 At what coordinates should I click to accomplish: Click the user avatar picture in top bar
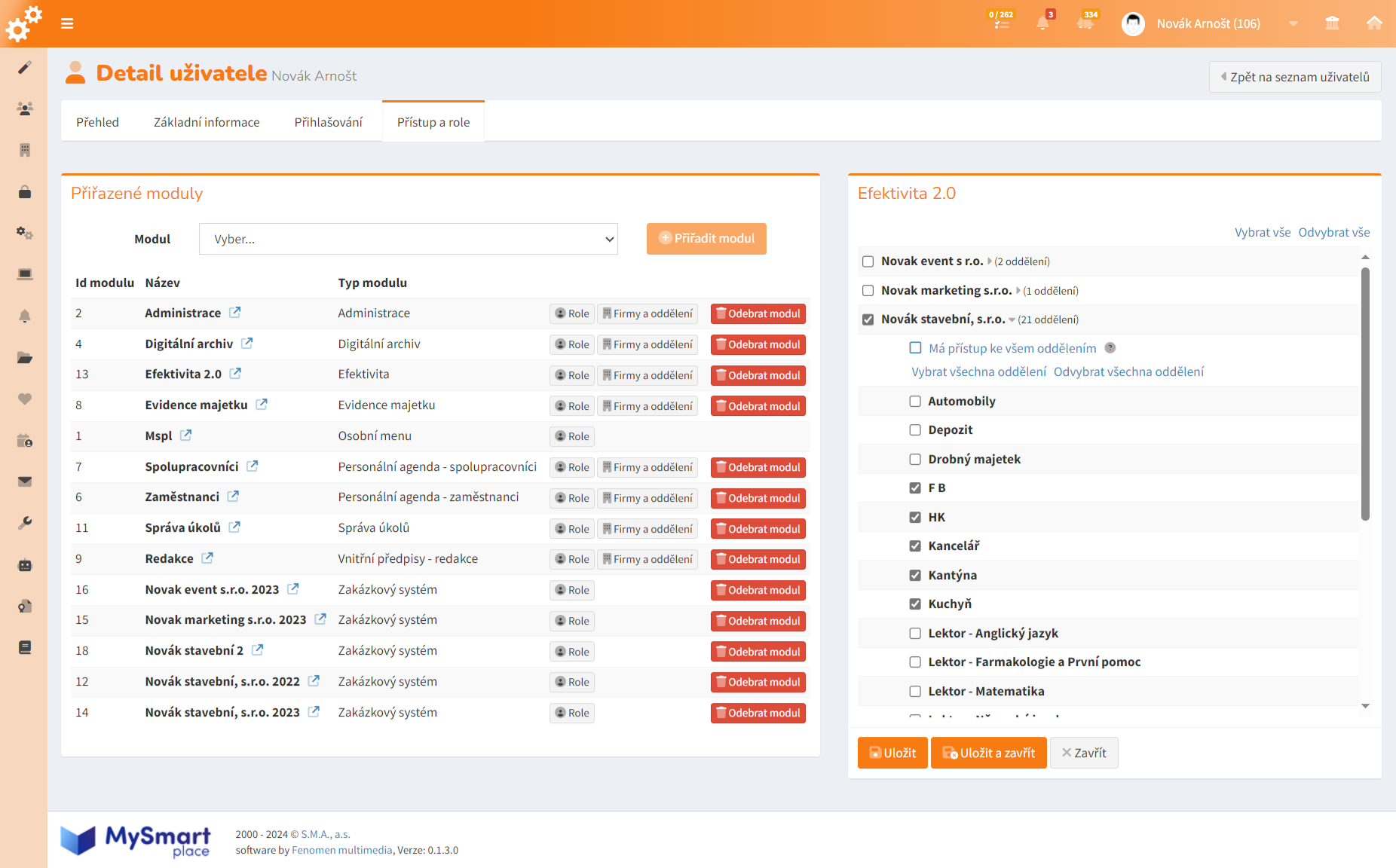click(x=1133, y=23)
